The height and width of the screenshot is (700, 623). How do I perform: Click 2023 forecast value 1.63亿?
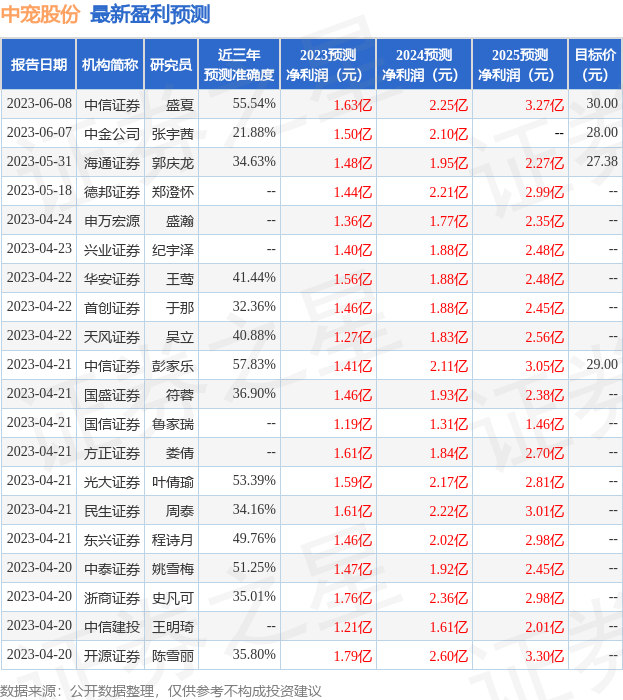pyautogui.click(x=353, y=105)
